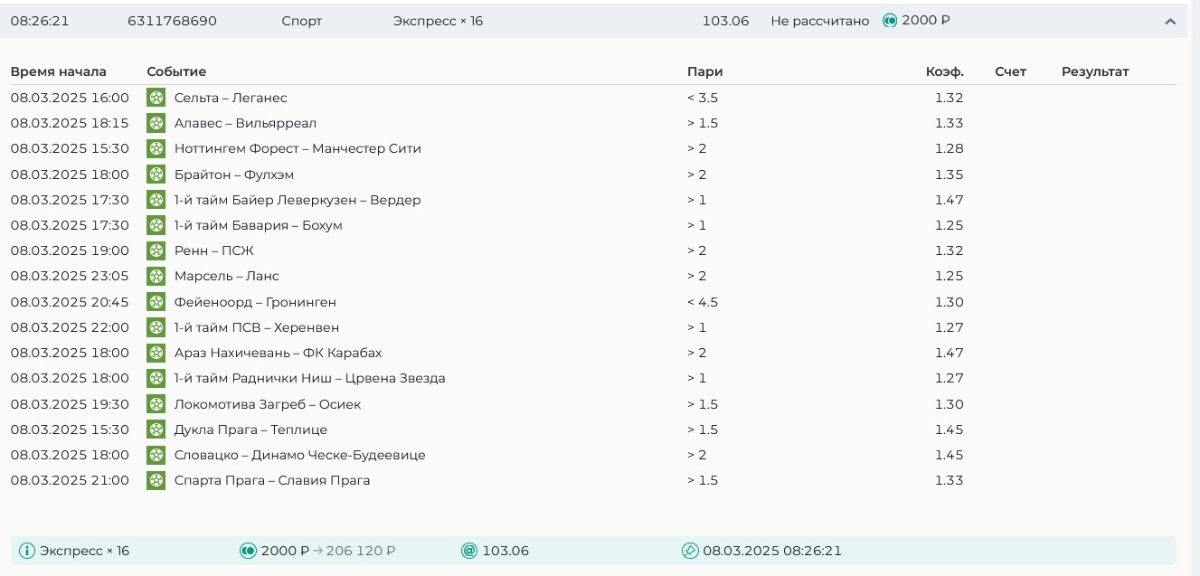Click football icon beside ПСВ – Херенвен
The width and height of the screenshot is (1200, 576).
point(156,327)
